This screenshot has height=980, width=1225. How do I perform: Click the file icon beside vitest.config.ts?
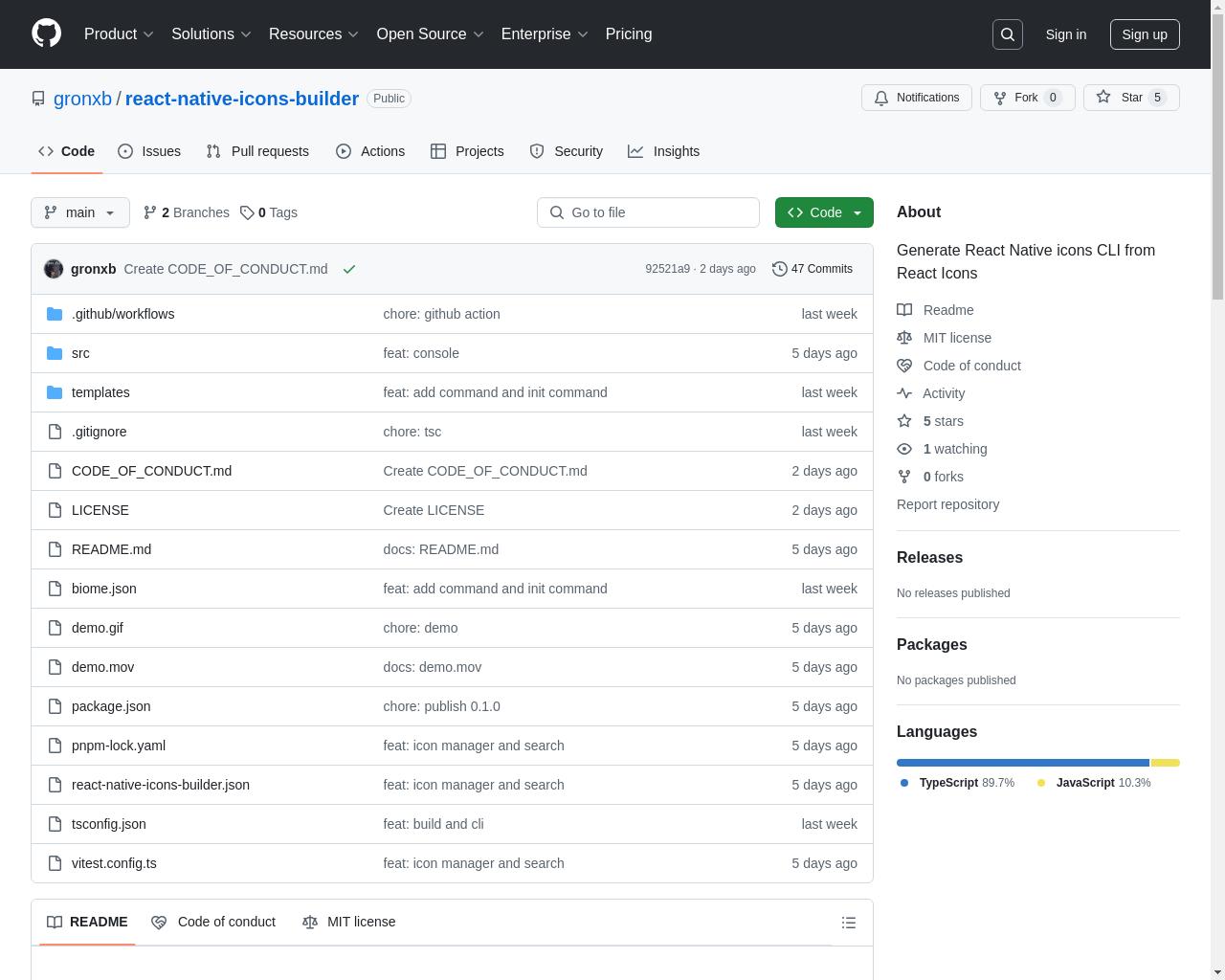(x=55, y=863)
